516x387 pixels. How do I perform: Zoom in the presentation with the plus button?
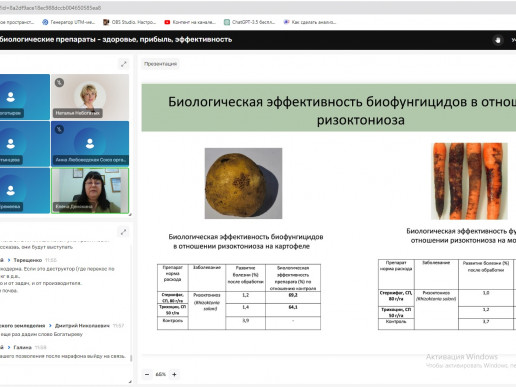coord(174,374)
